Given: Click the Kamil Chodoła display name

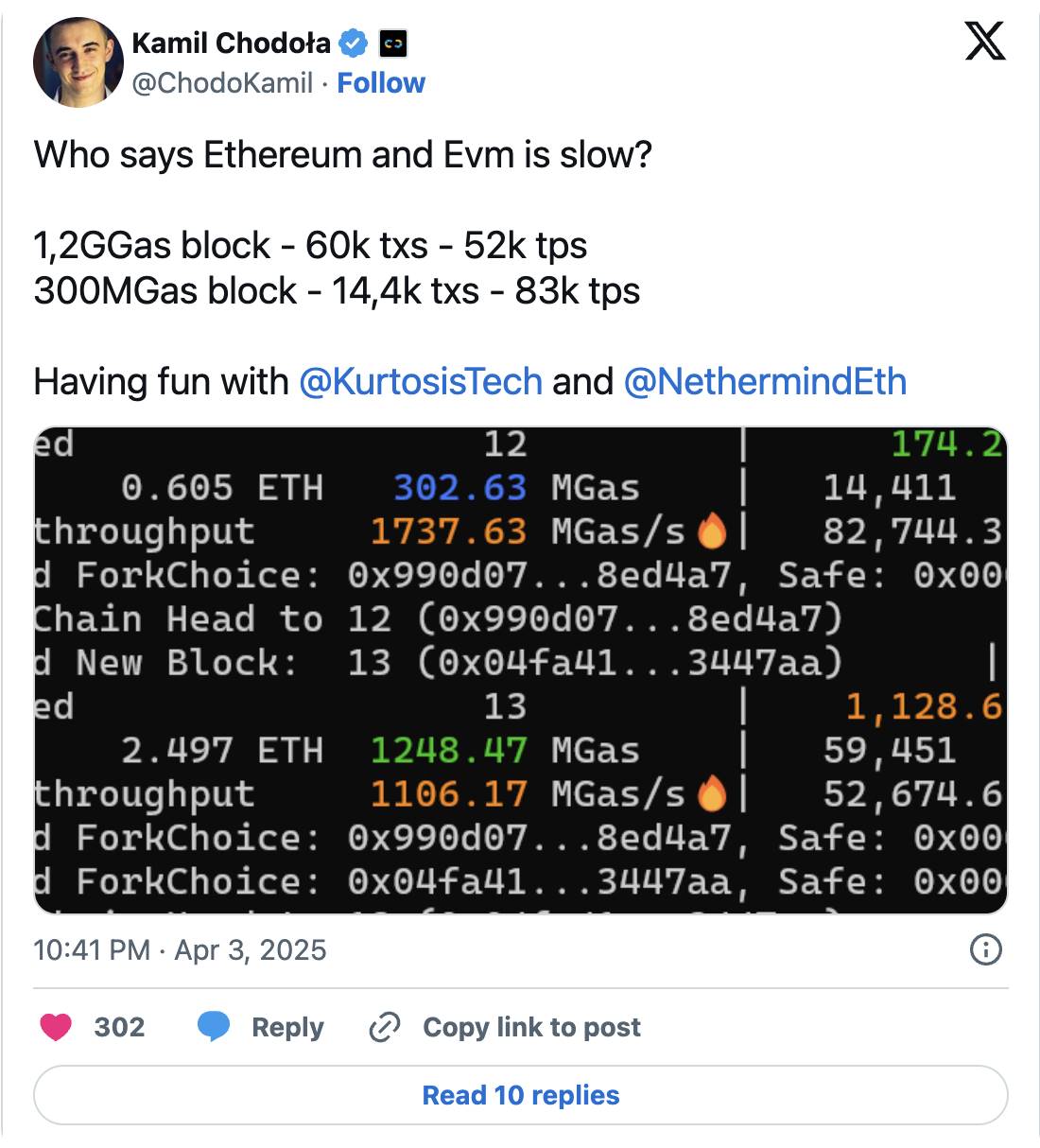Looking at the screenshot, I should pos(232,43).
